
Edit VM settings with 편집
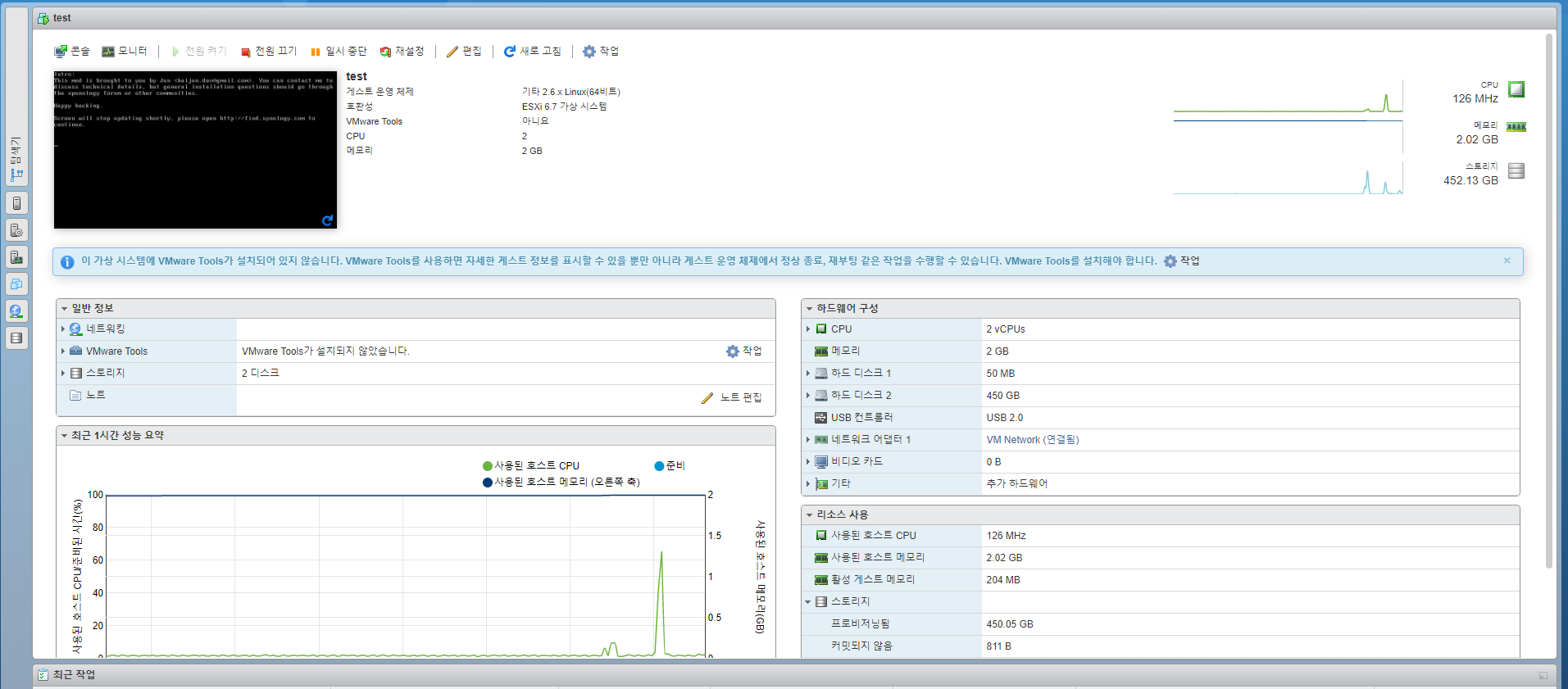tap(464, 51)
